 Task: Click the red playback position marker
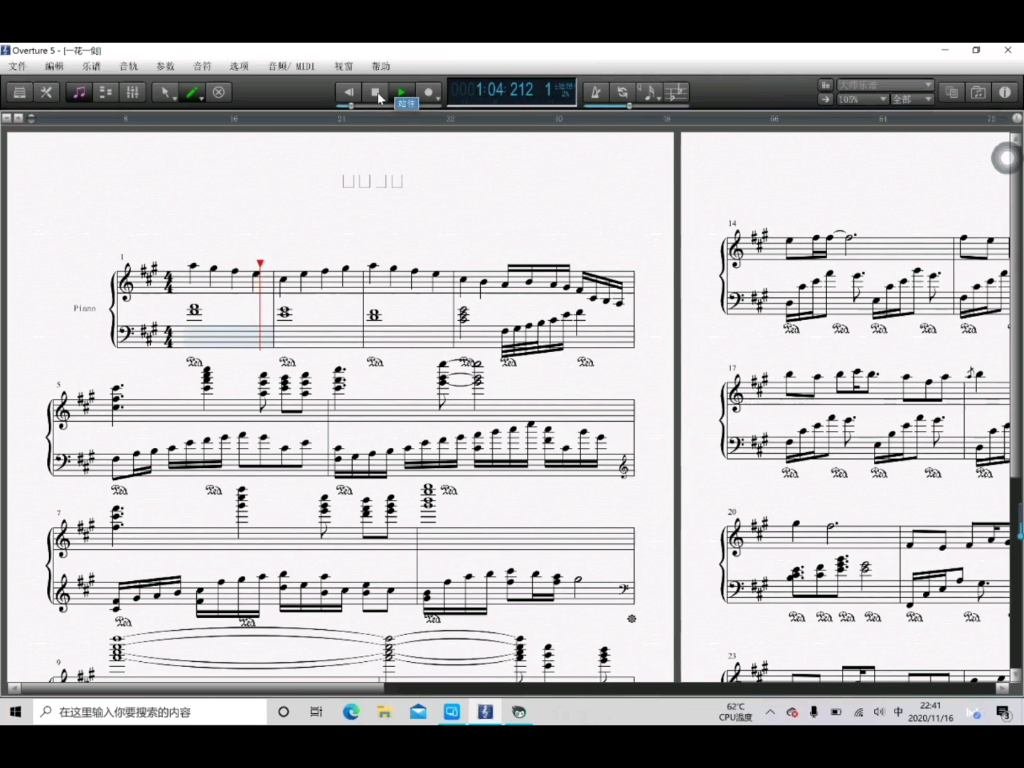point(260,263)
